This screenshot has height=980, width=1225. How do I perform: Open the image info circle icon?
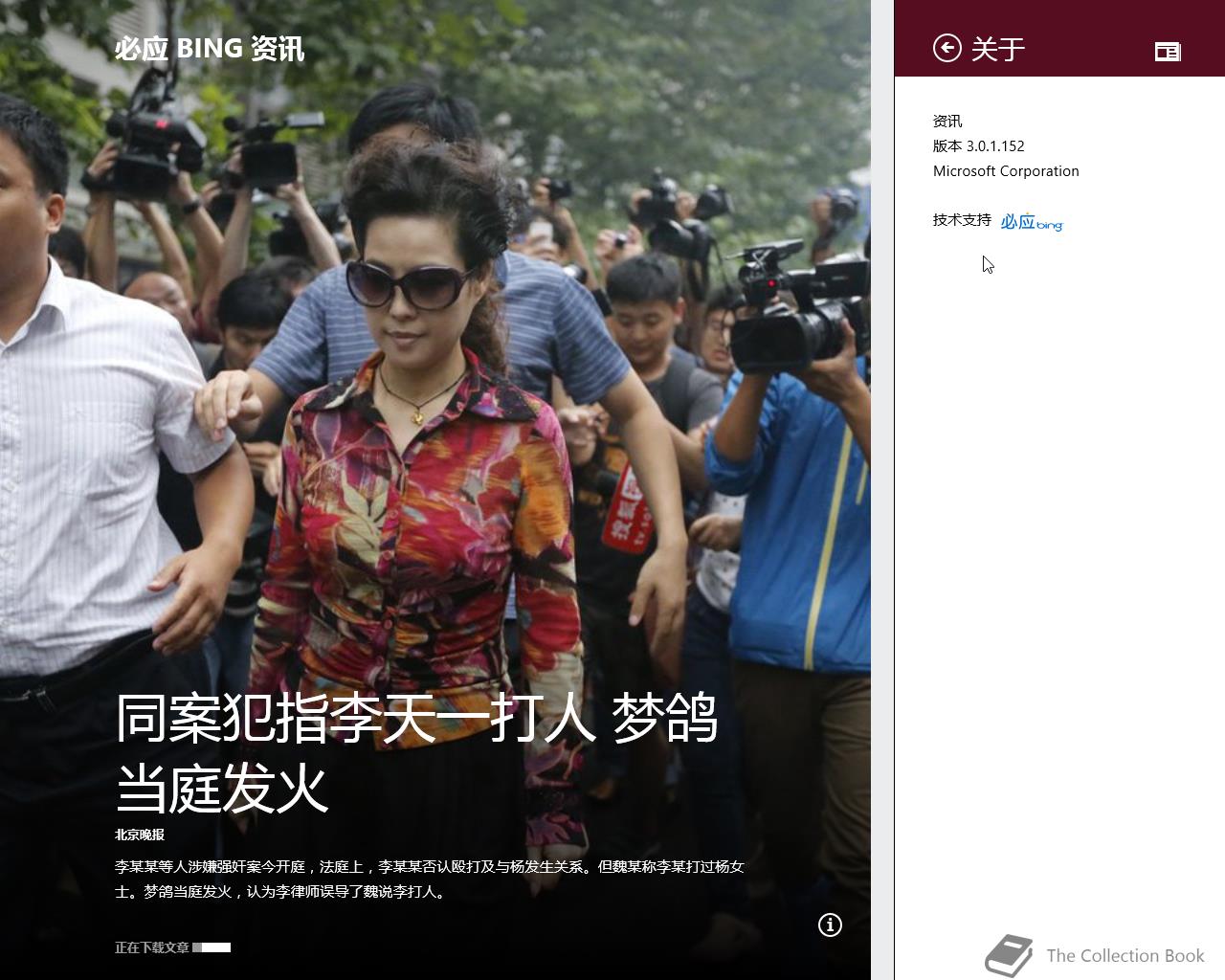tap(830, 924)
